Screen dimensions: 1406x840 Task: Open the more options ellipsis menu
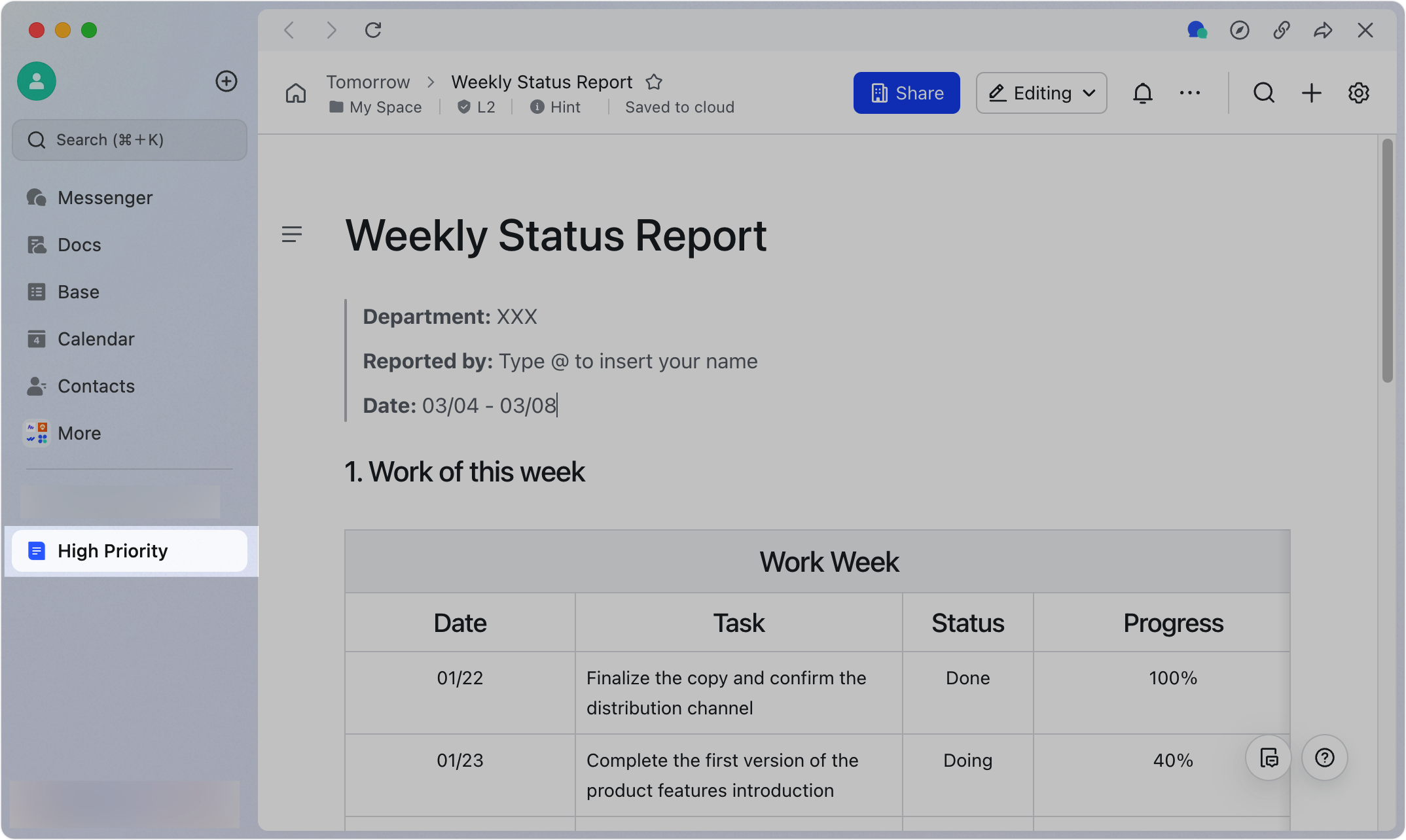click(x=1189, y=94)
